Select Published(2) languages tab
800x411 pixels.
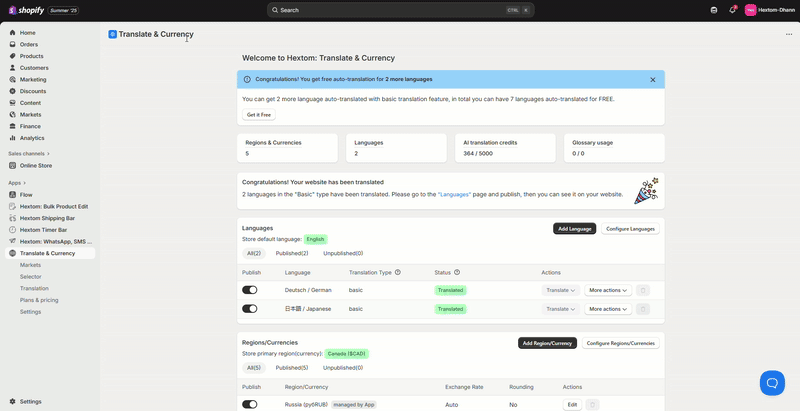(292, 253)
